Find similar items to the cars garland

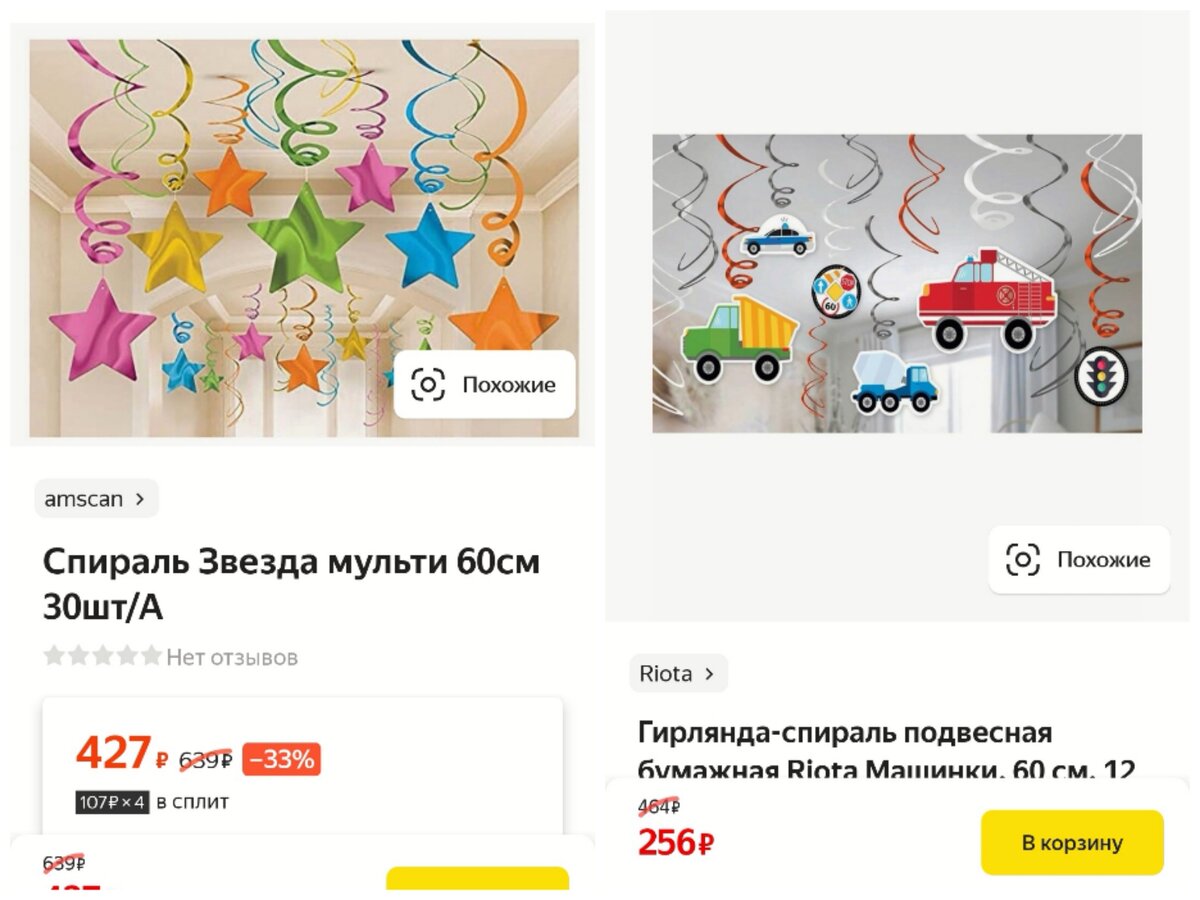[x=1079, y=559]
